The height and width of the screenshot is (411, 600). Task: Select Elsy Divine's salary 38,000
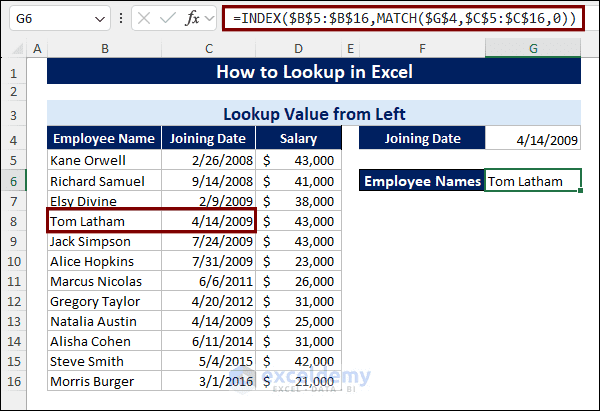point(298,201)
